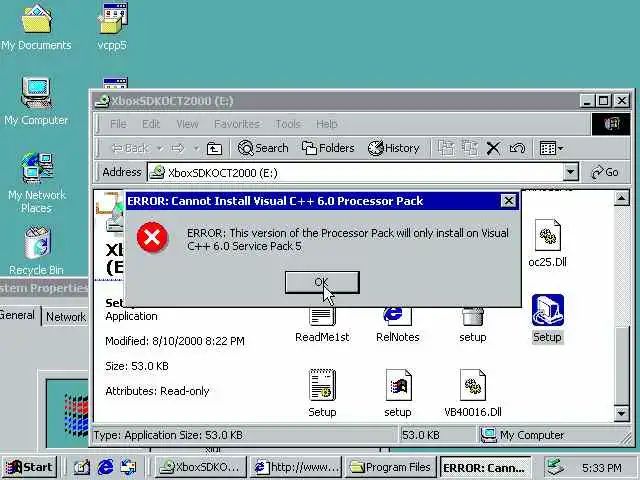Show the History pane
Viewport: 640px width, 480px height.
(x=393, y=148)
